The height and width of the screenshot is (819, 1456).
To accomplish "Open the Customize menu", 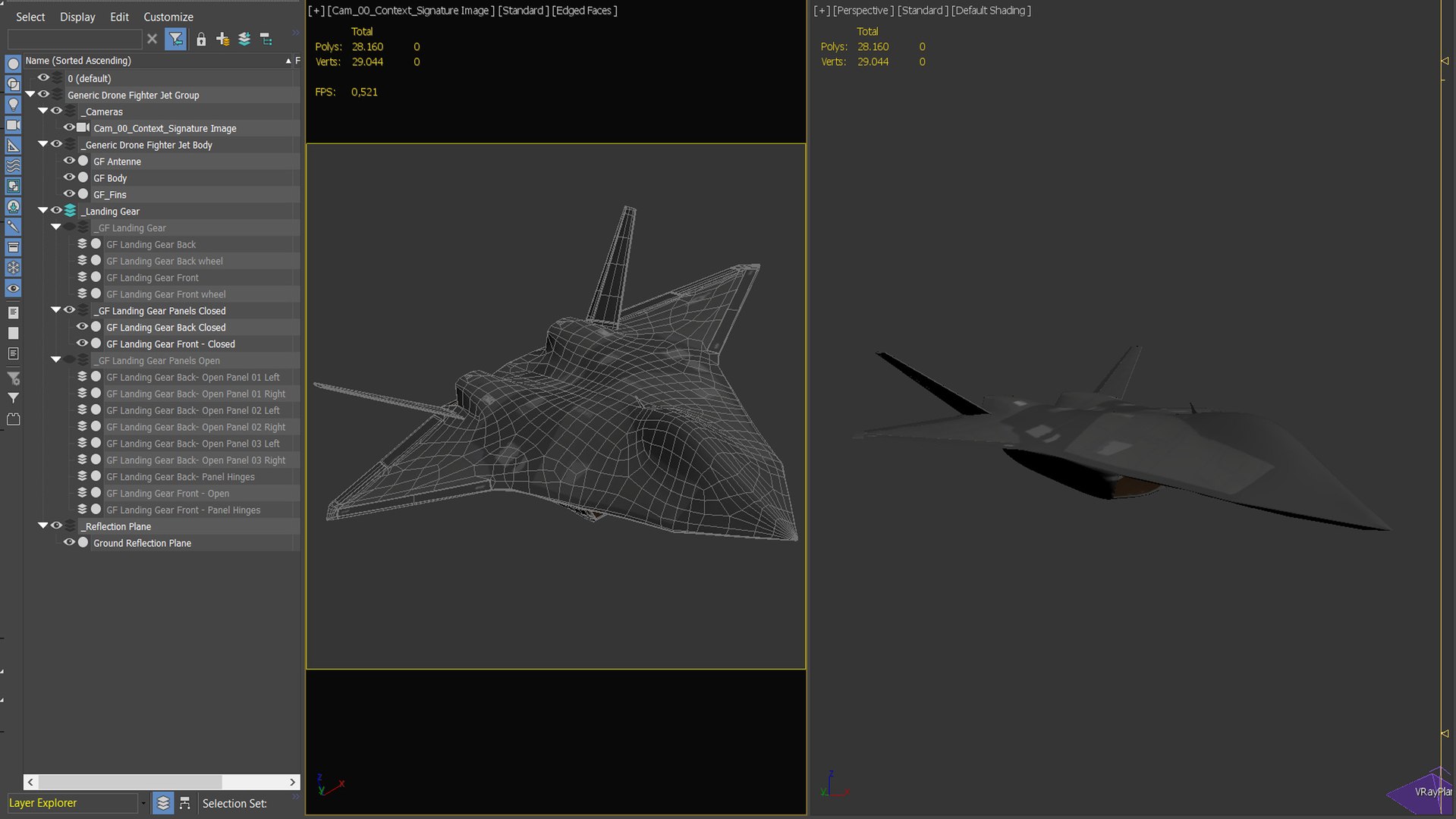I will click(x=168, y=17).
